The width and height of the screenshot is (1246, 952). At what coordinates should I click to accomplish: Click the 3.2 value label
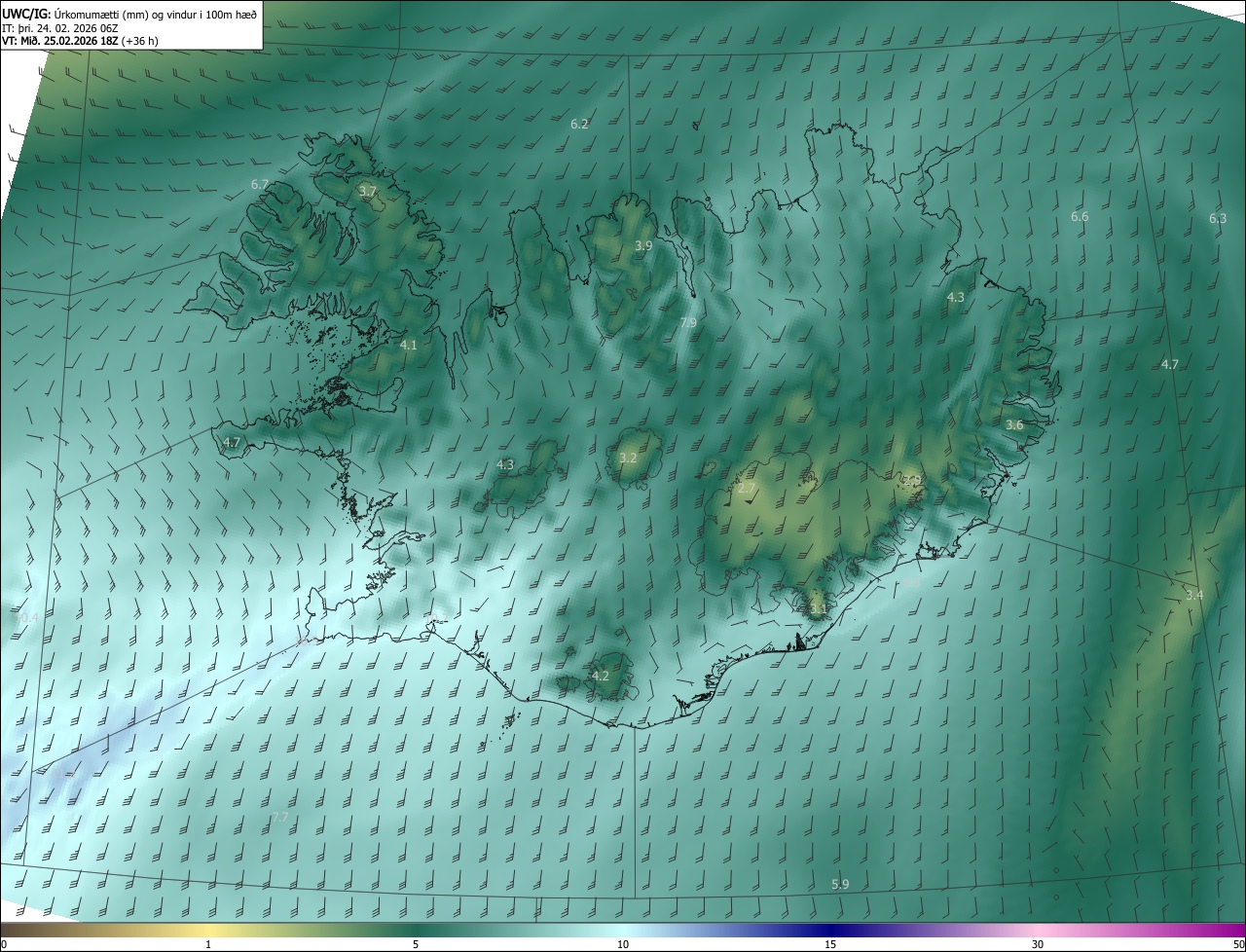(x=628, y=458)
